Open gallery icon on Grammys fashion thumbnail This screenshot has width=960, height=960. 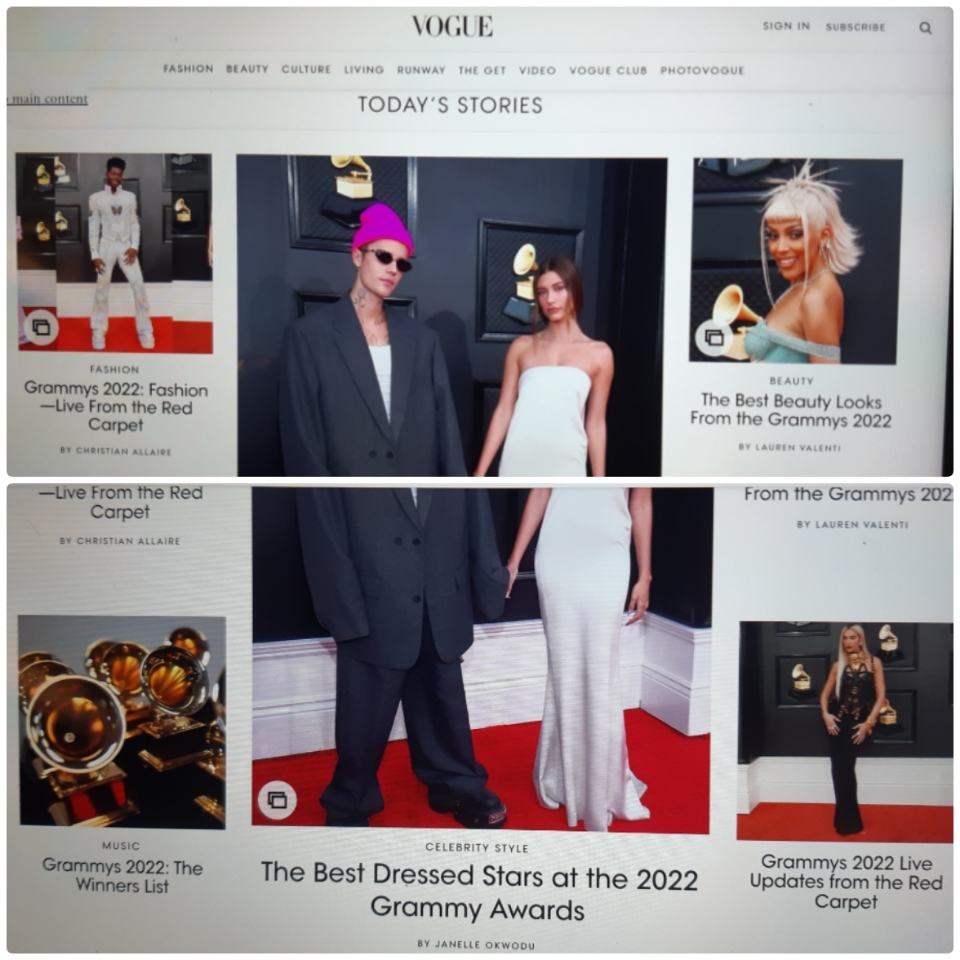pos(41,327)
